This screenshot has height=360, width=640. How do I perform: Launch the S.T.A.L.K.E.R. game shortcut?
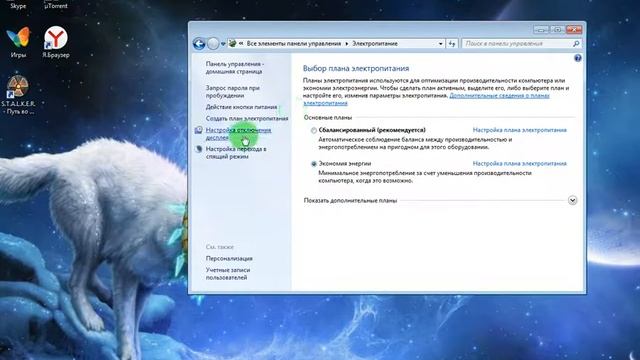point(18,95)
